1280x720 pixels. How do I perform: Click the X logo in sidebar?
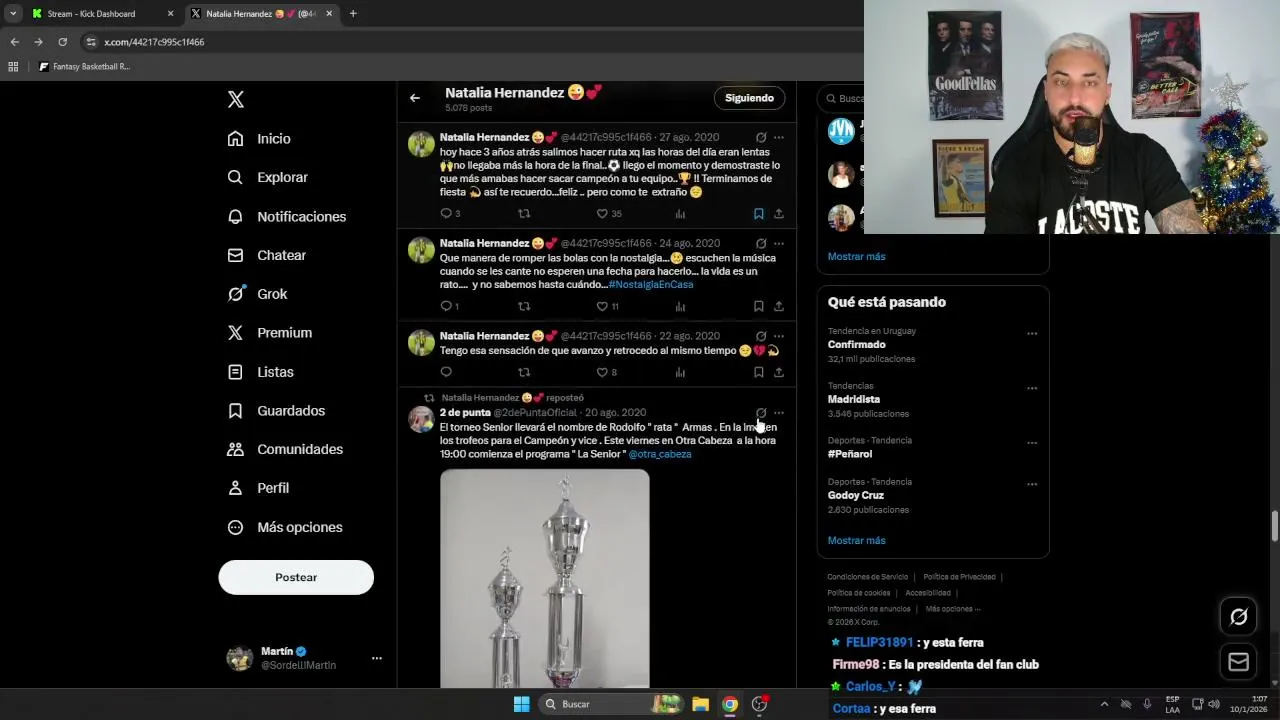click(236, 99)
